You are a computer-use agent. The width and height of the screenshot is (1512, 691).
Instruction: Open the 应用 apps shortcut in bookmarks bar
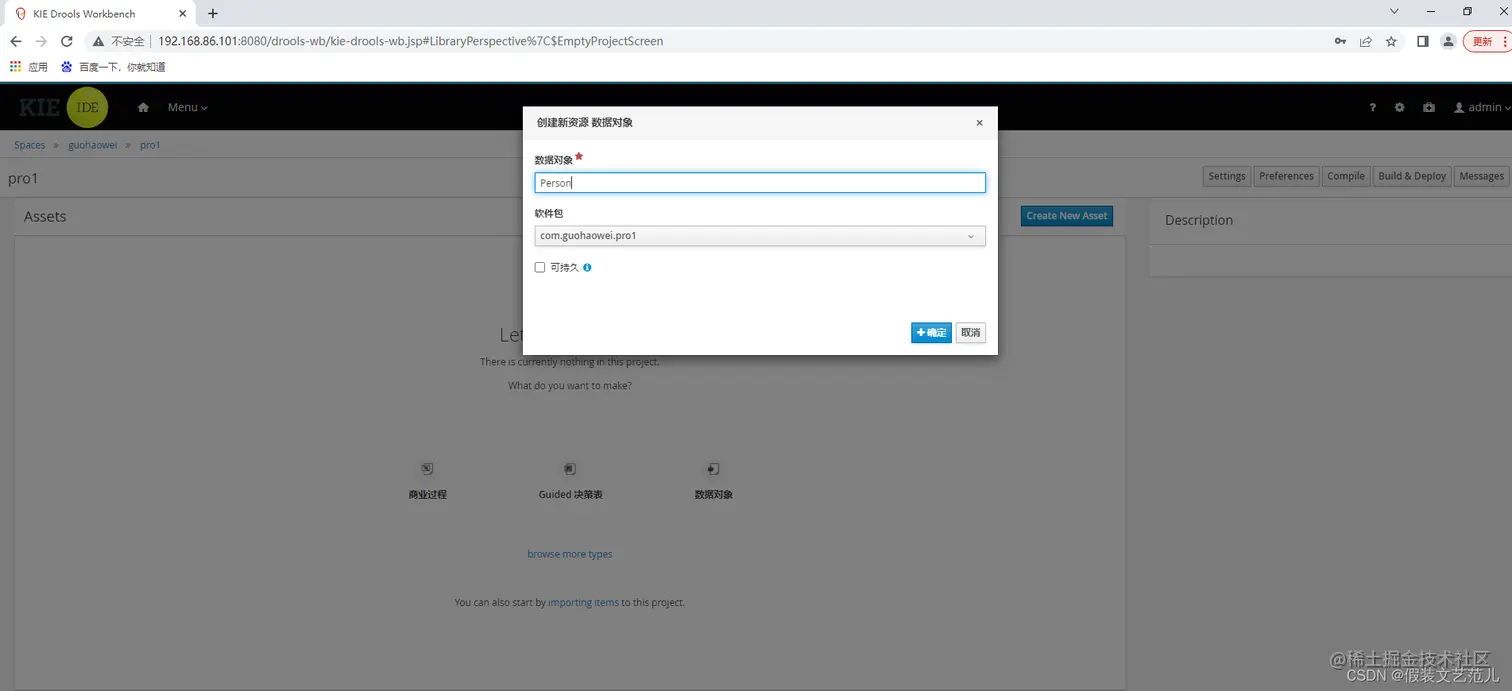point(29,67)
